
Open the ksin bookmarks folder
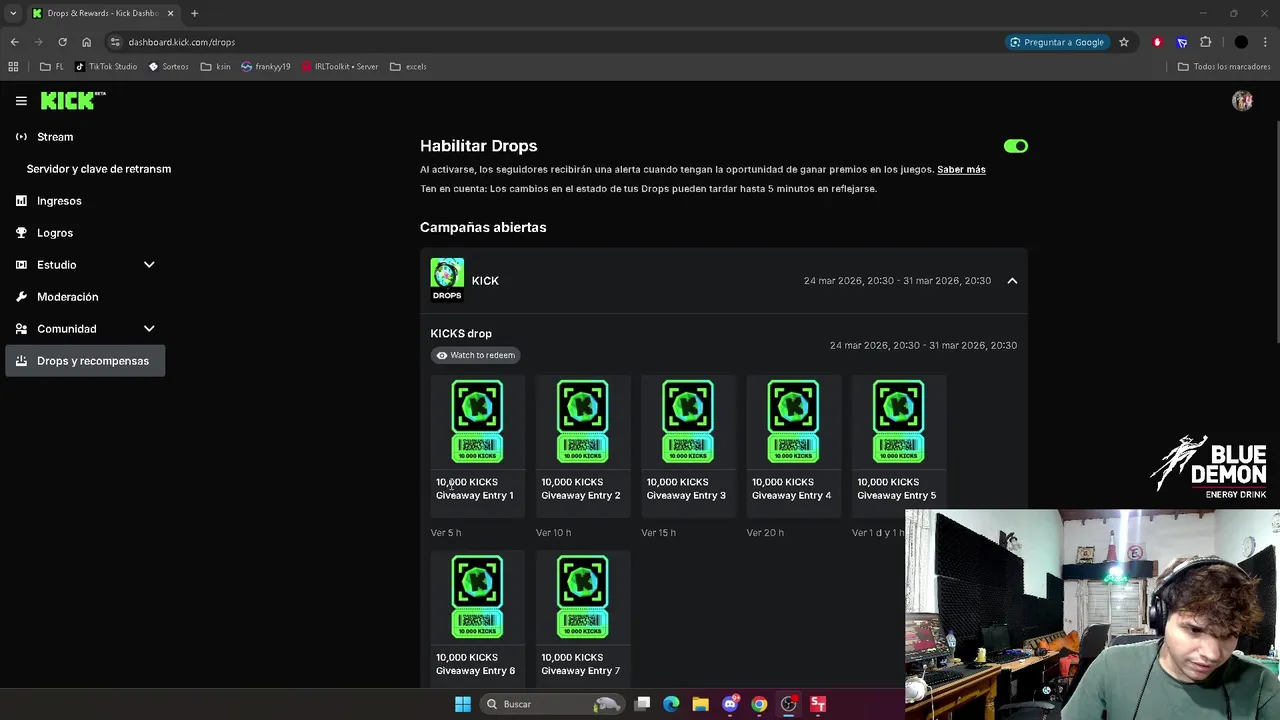215,66
